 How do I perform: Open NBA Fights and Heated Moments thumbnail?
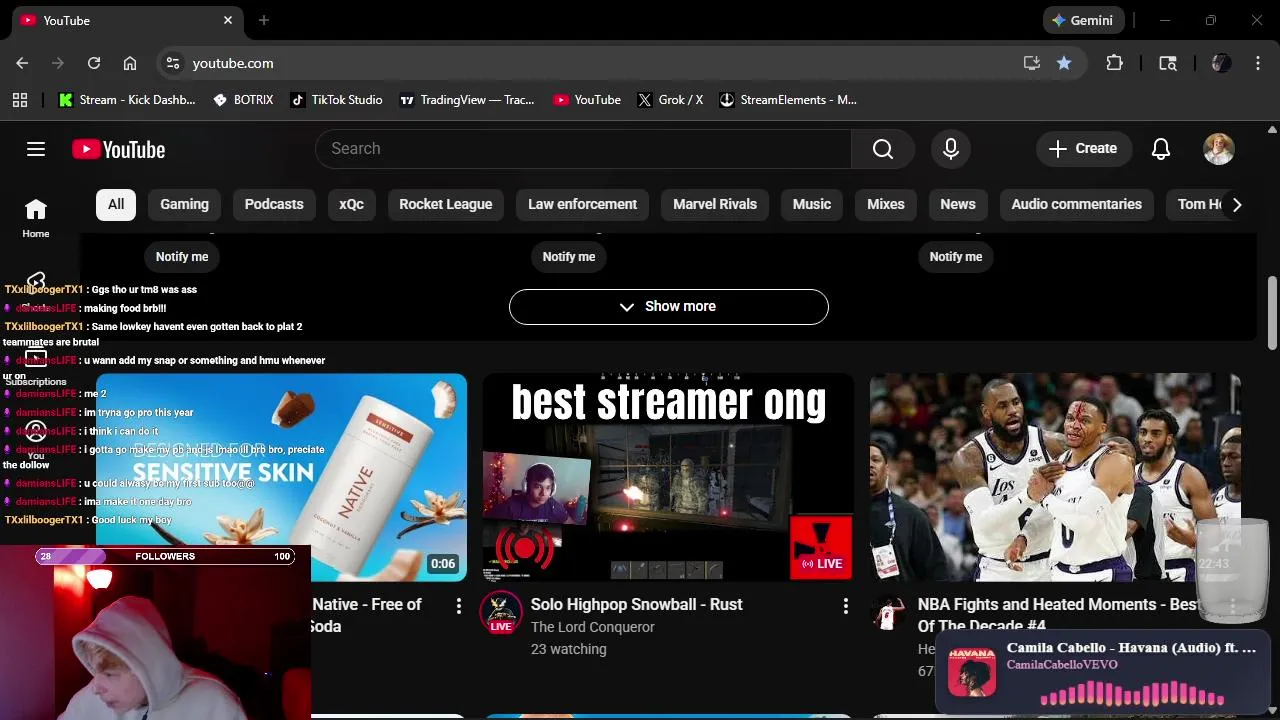[1055, 477]
